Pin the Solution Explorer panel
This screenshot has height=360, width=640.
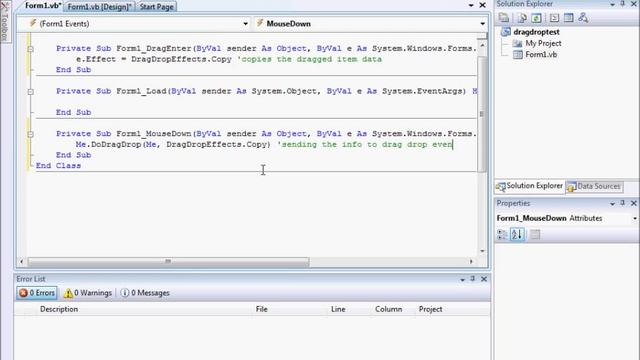click(x=622, y=4)
